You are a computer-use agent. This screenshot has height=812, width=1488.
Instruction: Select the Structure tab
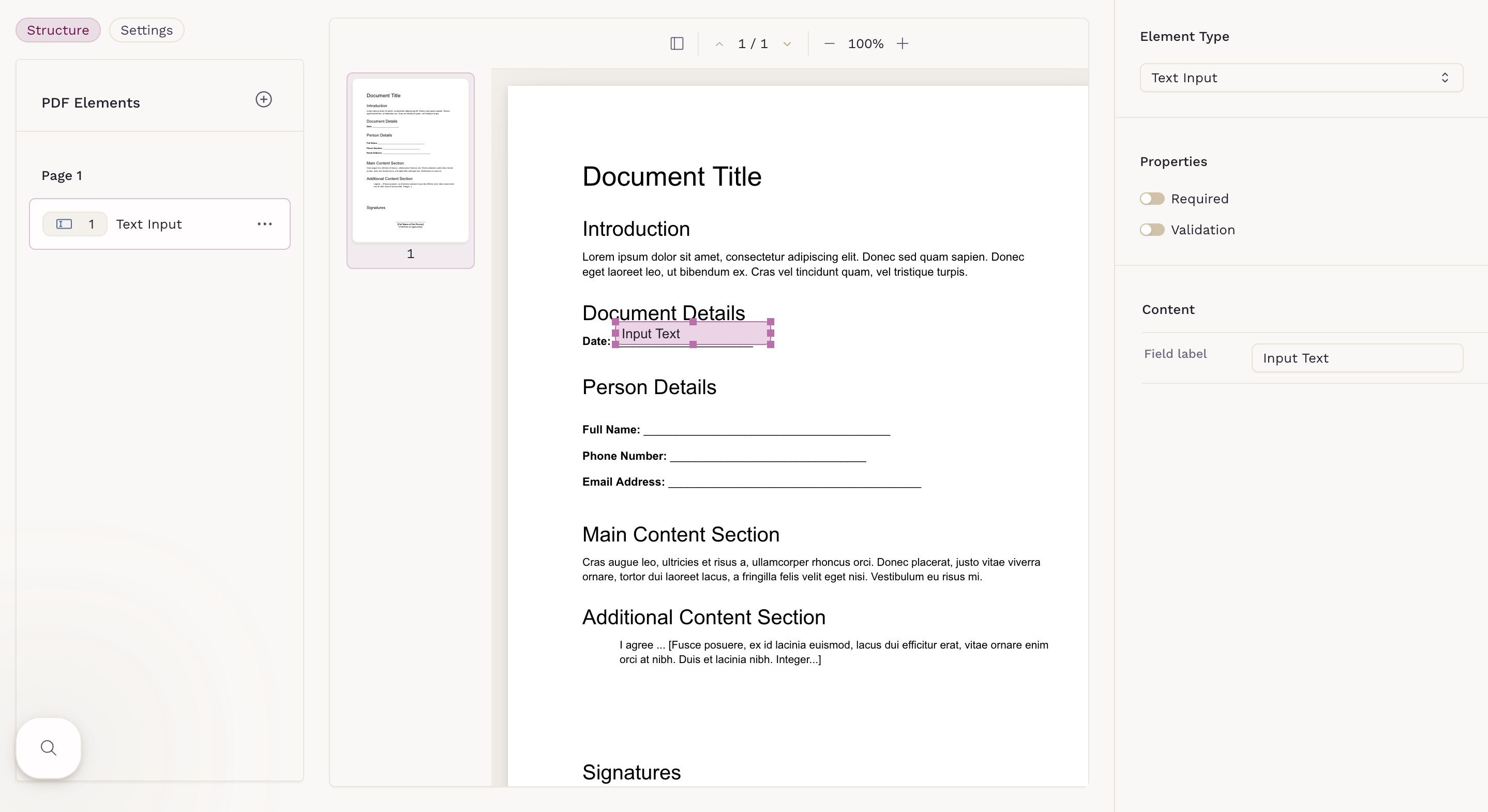point(58,30)
